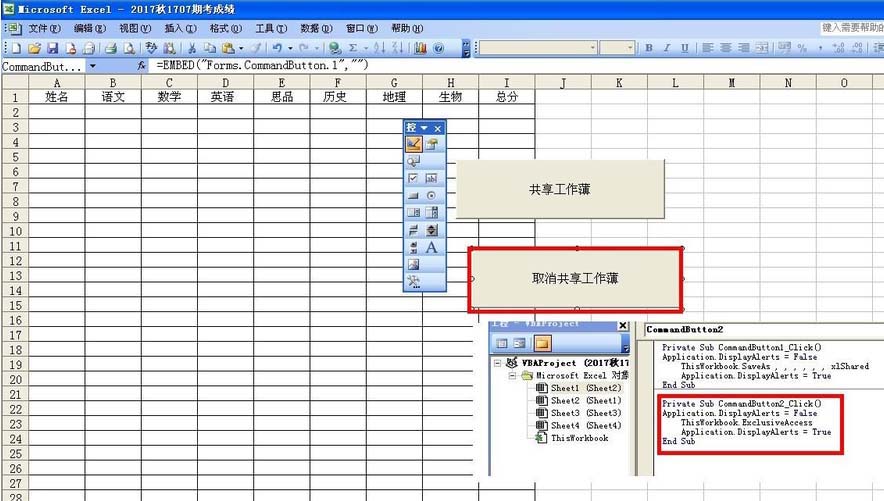Toggle Underline formatting
The width and height of the screenshot is (884, 501).
(x=684, y=48)
